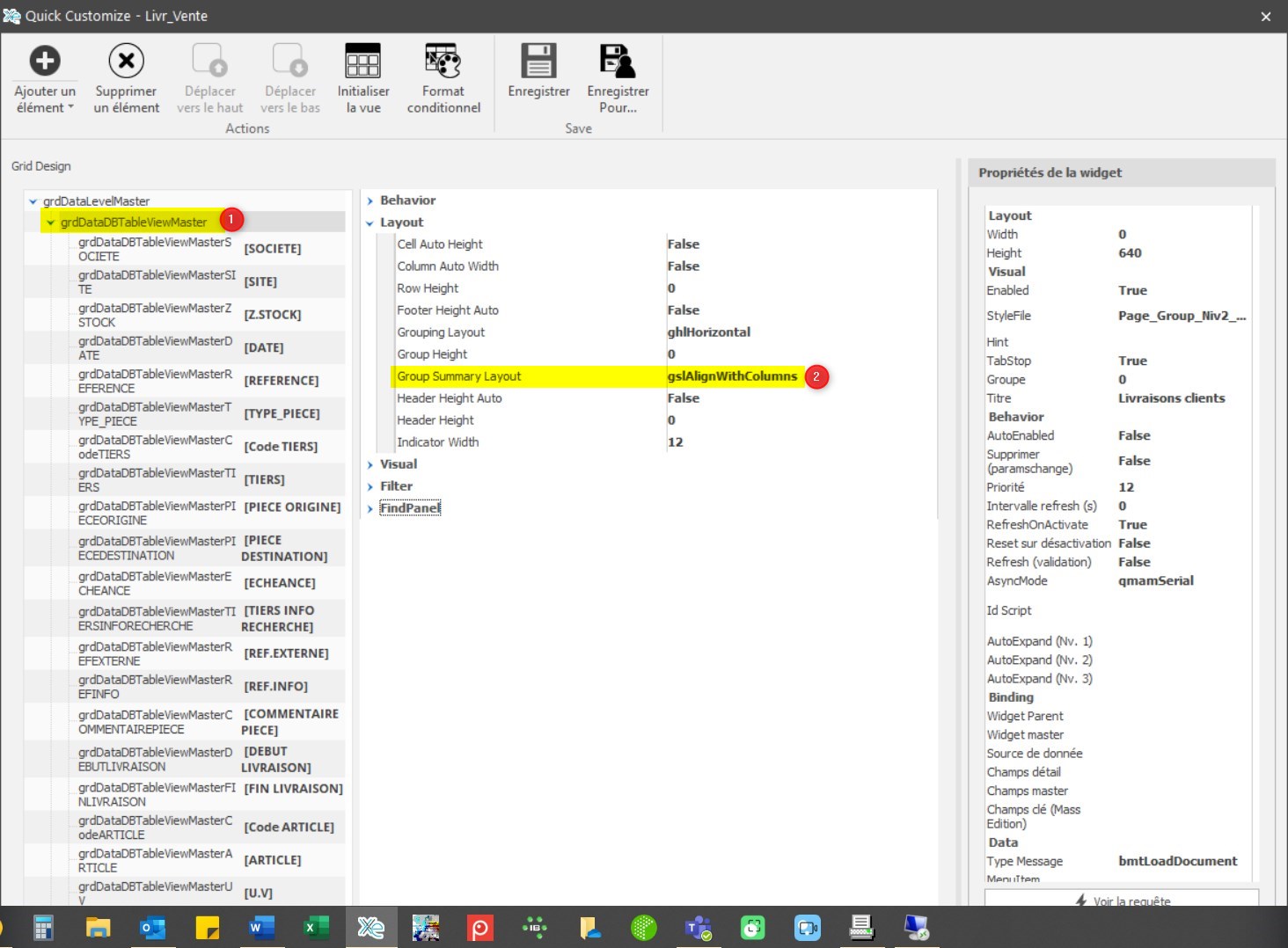Collapse the grdDataLevelMaster tree node
Viewport: 1288px width, 948px height.
[x=33, y=201]
